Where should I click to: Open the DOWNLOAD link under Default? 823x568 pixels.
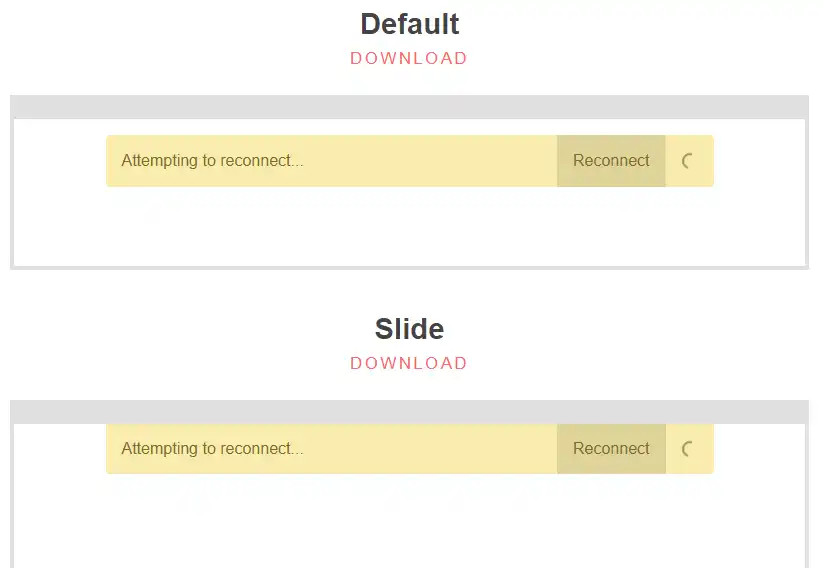[x=409, y=58]
